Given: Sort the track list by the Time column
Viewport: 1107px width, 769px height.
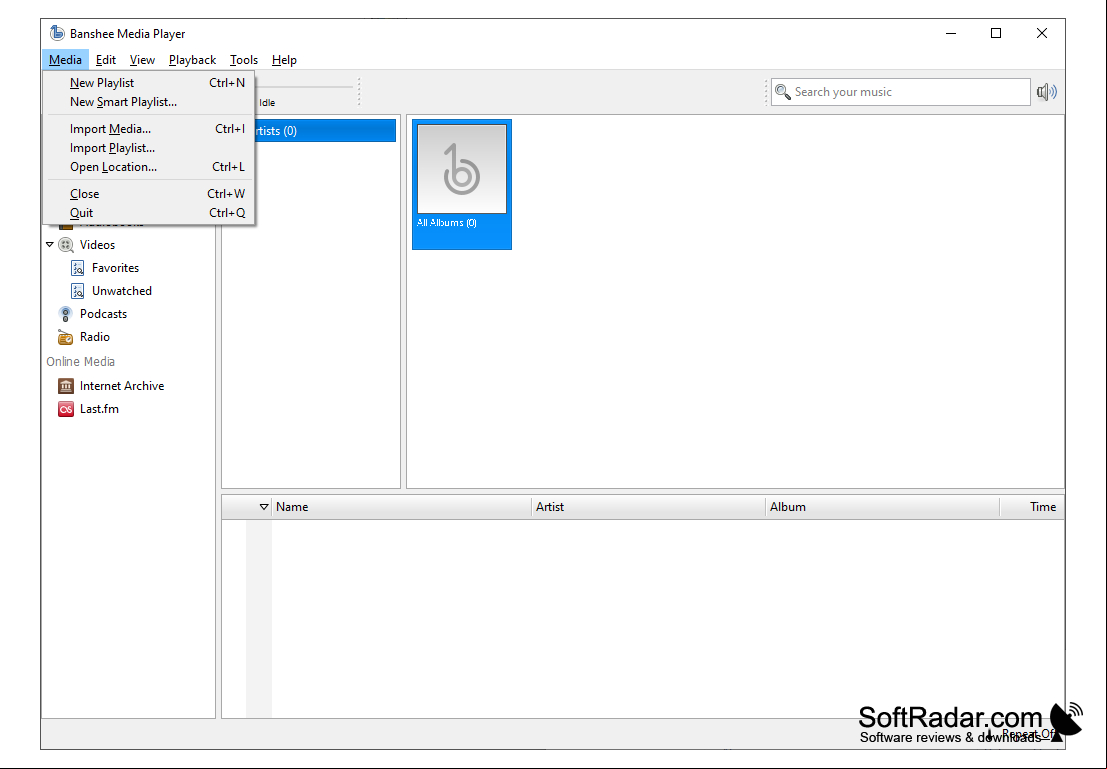Looking at the screenshot, I should pos(1032,507).
